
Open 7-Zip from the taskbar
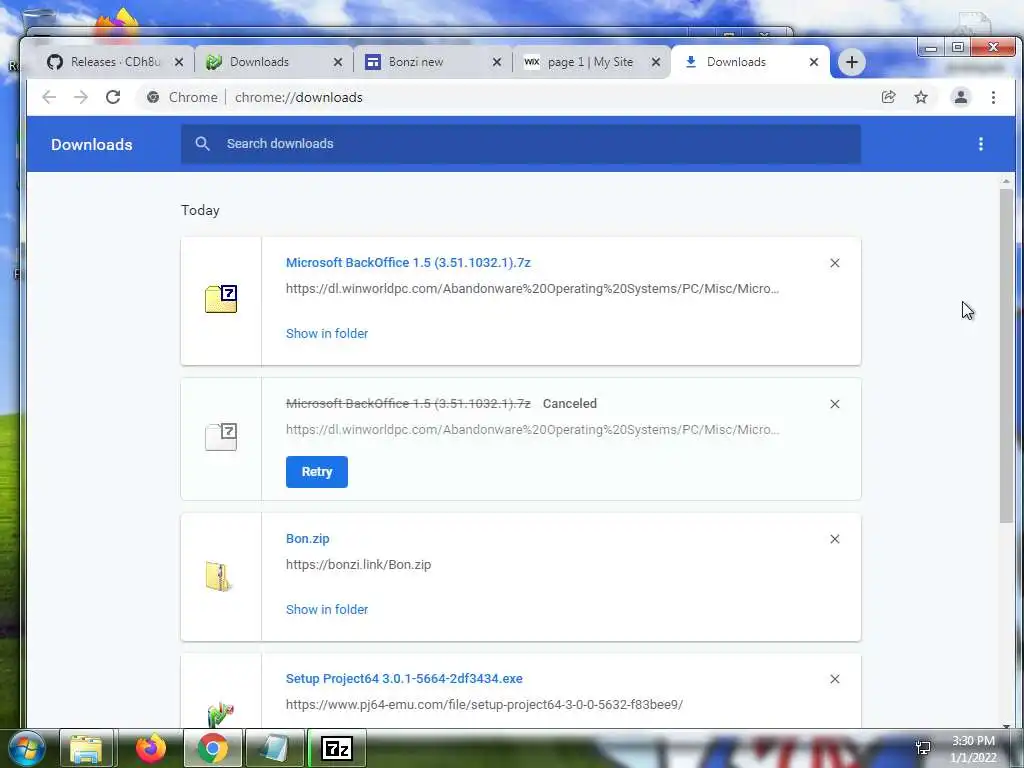(x=337, y=748)
